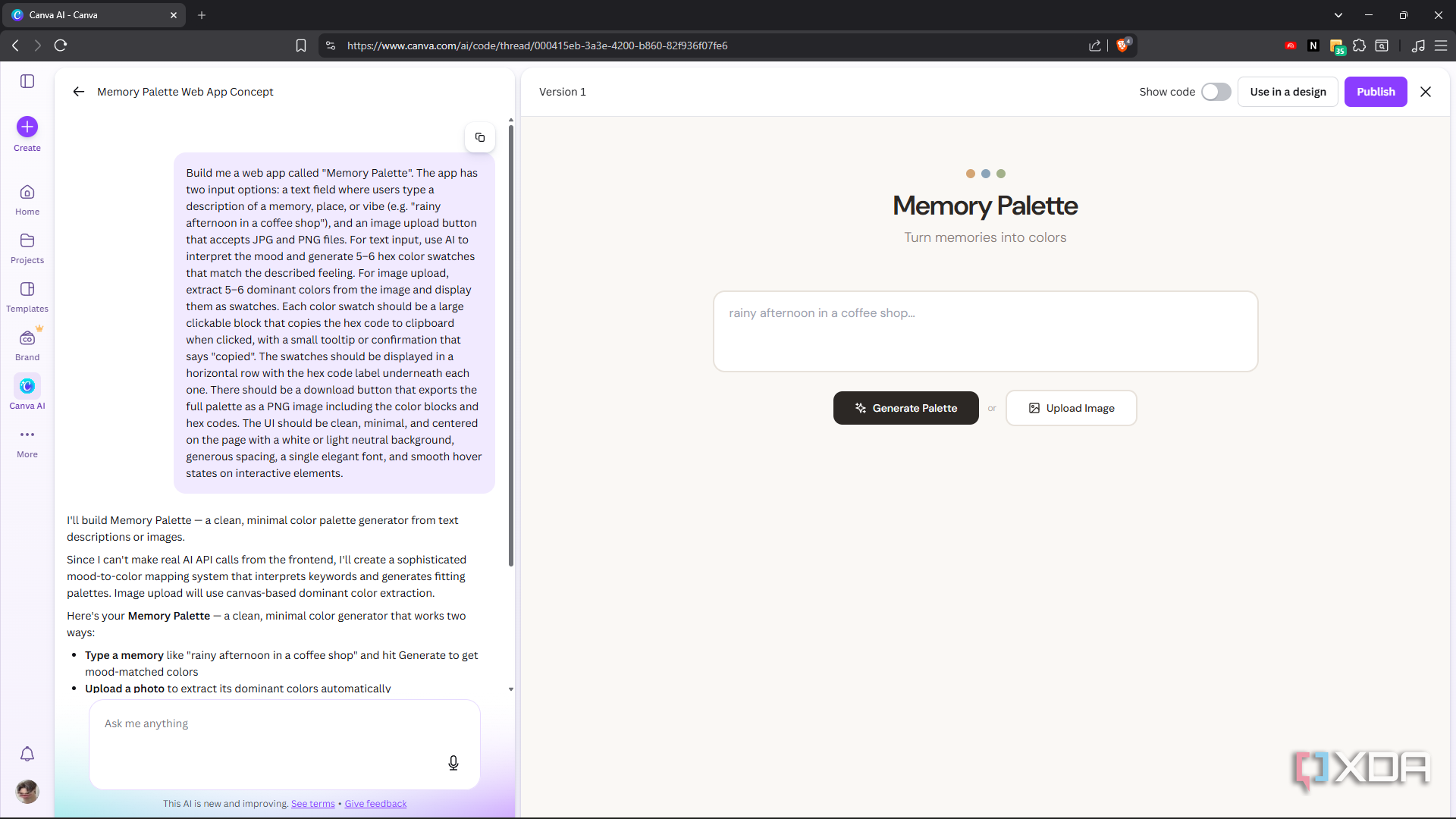The image size is (1456, 819).
Task: Click the browser address URL
Action: [x=537, y=45]
